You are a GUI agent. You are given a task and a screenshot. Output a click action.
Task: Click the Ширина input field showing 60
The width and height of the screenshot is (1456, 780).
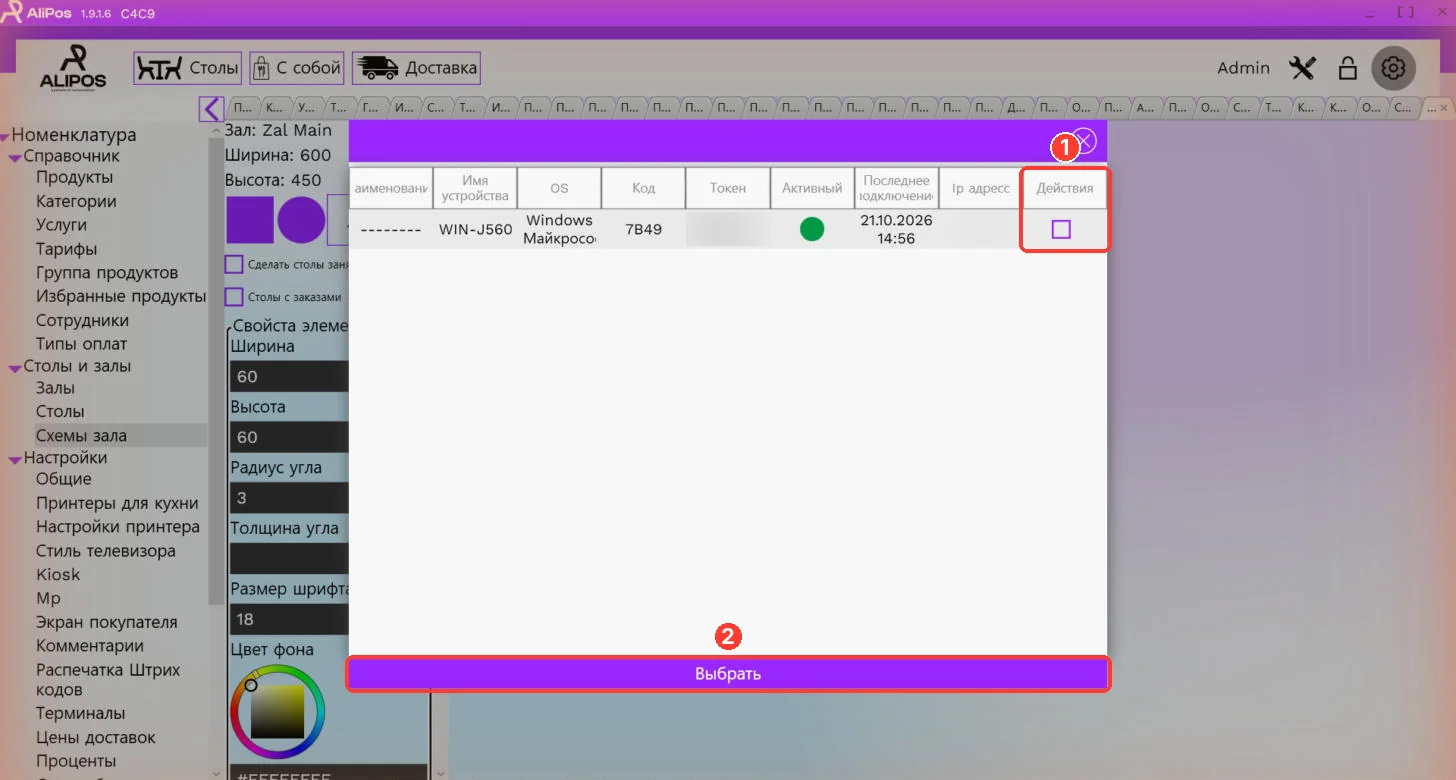point(289,376)
